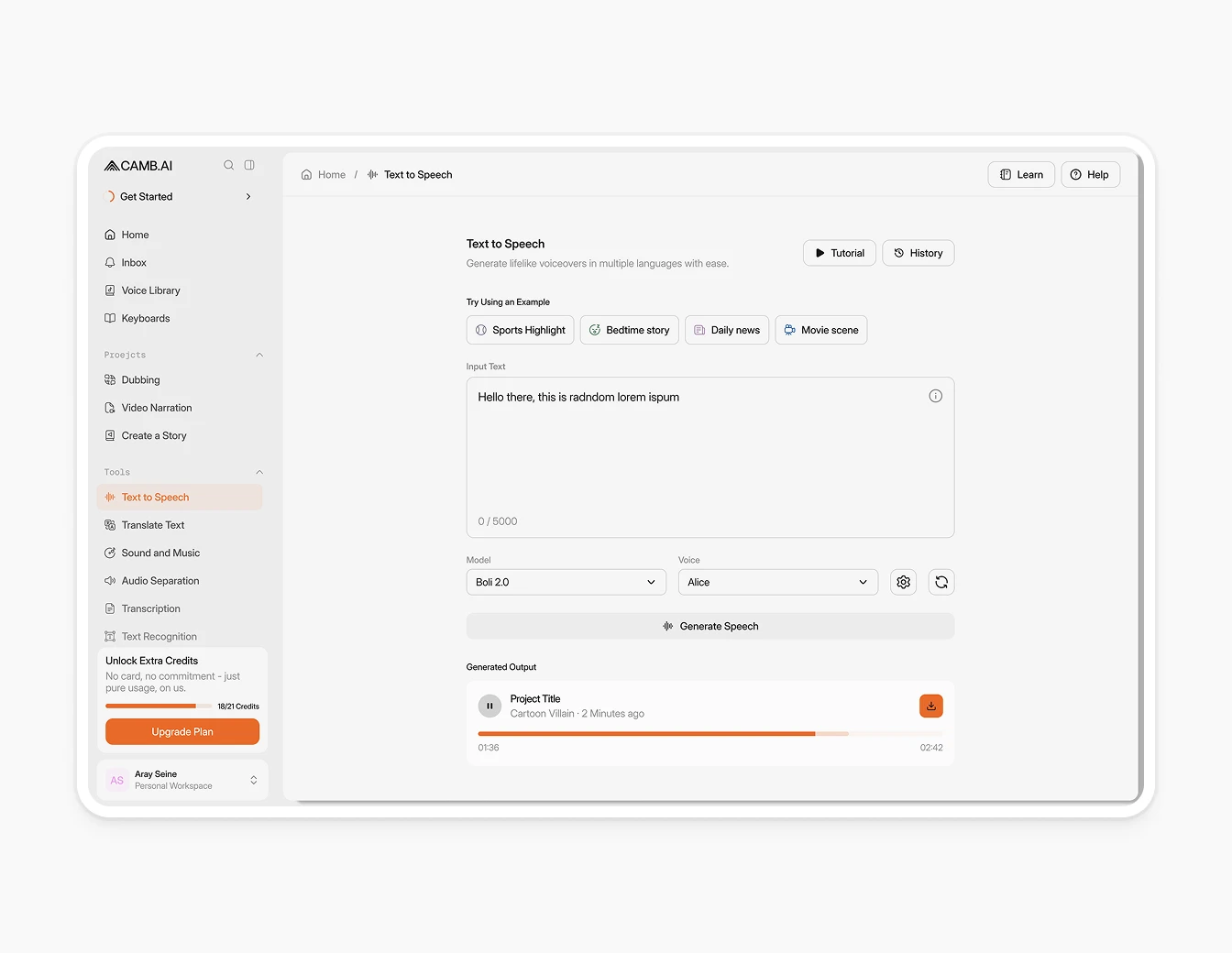The image size is (1232, 953).
Task: Open the Alice voice dropdown
Action: coord(777,582)
